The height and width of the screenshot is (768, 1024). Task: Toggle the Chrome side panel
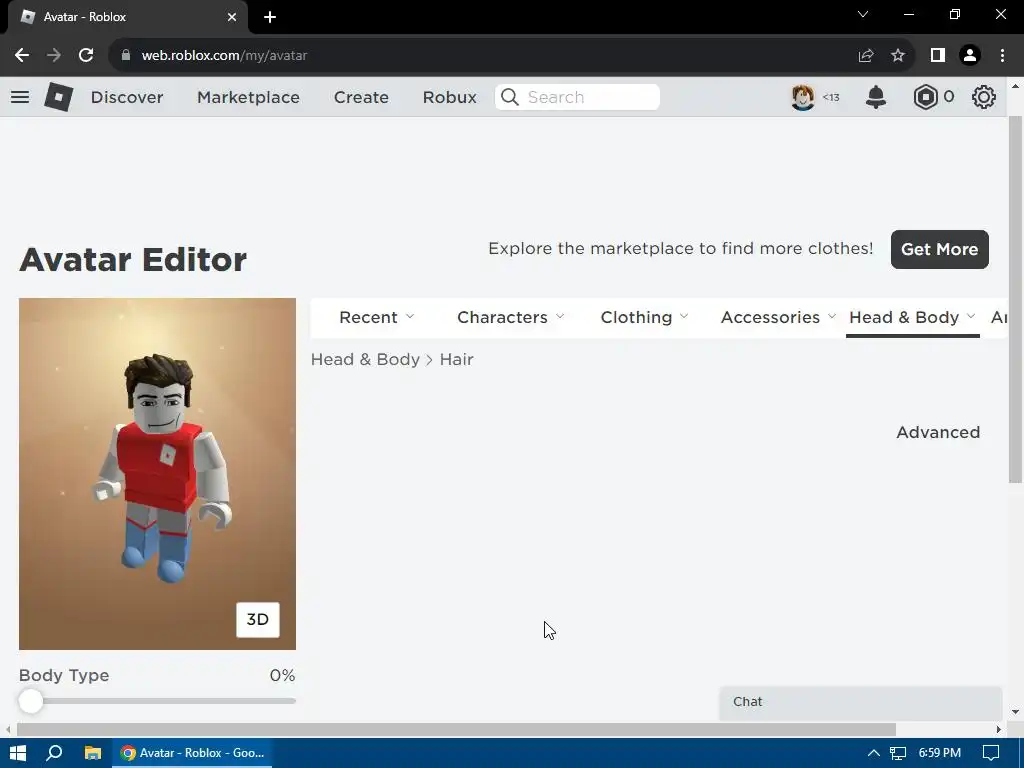[x=938, y=56]
